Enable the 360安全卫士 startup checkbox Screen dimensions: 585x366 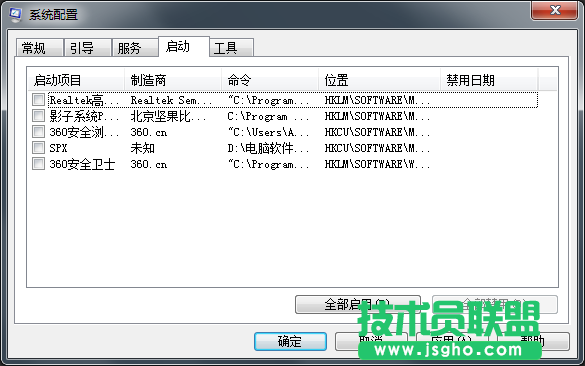click(x=38, y=164)
